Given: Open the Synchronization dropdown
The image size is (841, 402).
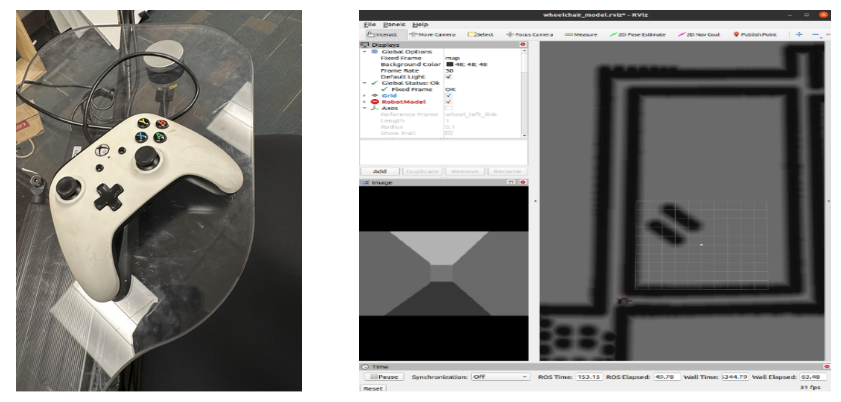Looking at the screenshot, I should (500, 377).
